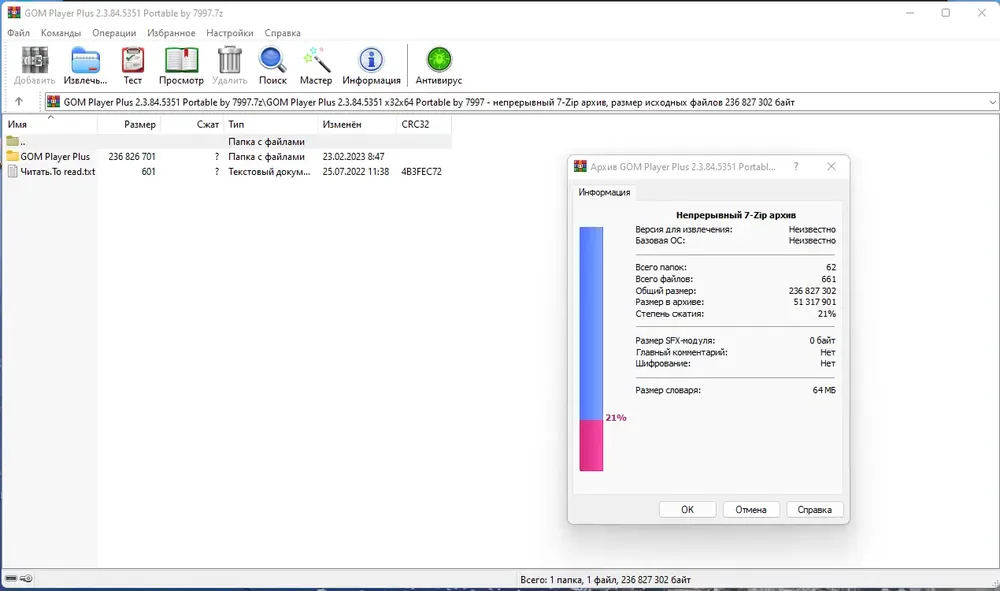The image size is (1000, 591).
Task: Open the Настройки menu
Action: tap(230, 33)
